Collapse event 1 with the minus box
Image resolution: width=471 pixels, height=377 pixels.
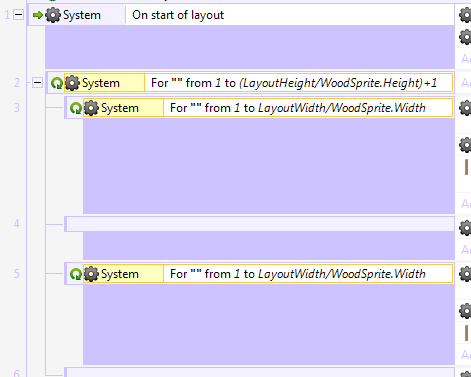(x=18, y=15)
